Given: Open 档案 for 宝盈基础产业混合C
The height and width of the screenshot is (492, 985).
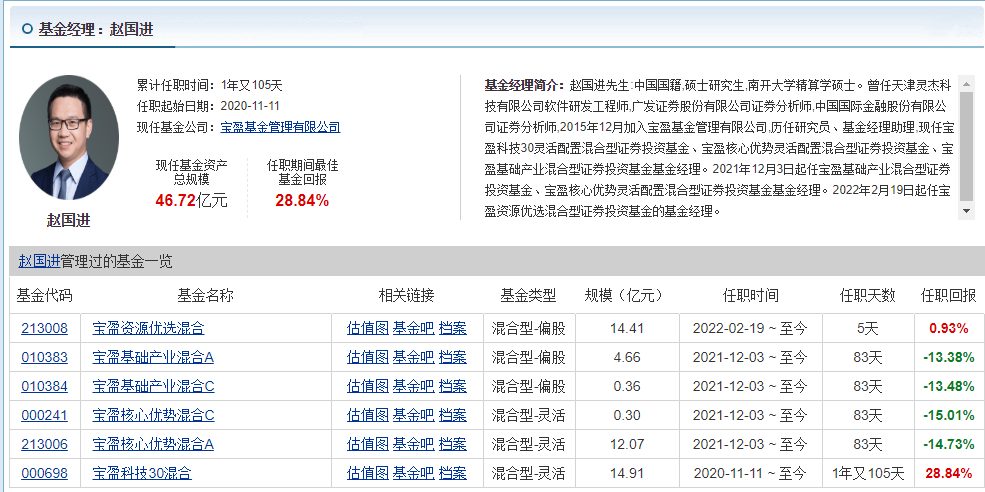Looking at the screenshot, I should click(x=453, y=386).
